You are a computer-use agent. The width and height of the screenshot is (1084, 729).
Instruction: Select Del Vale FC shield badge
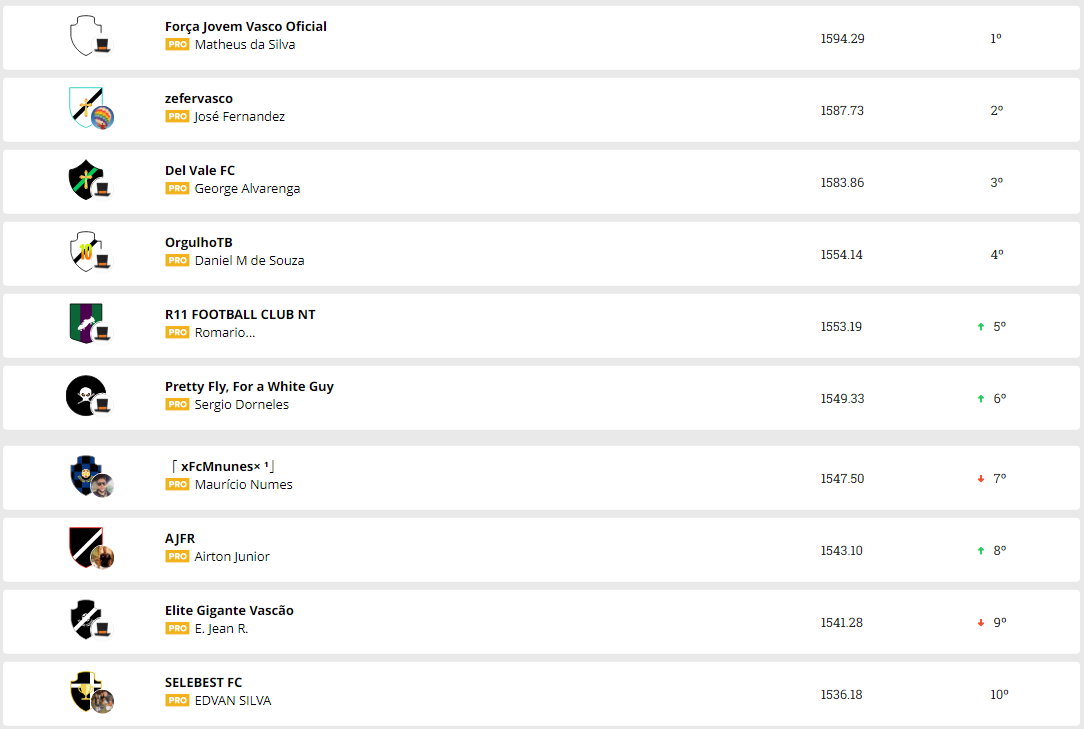[84, 179]
